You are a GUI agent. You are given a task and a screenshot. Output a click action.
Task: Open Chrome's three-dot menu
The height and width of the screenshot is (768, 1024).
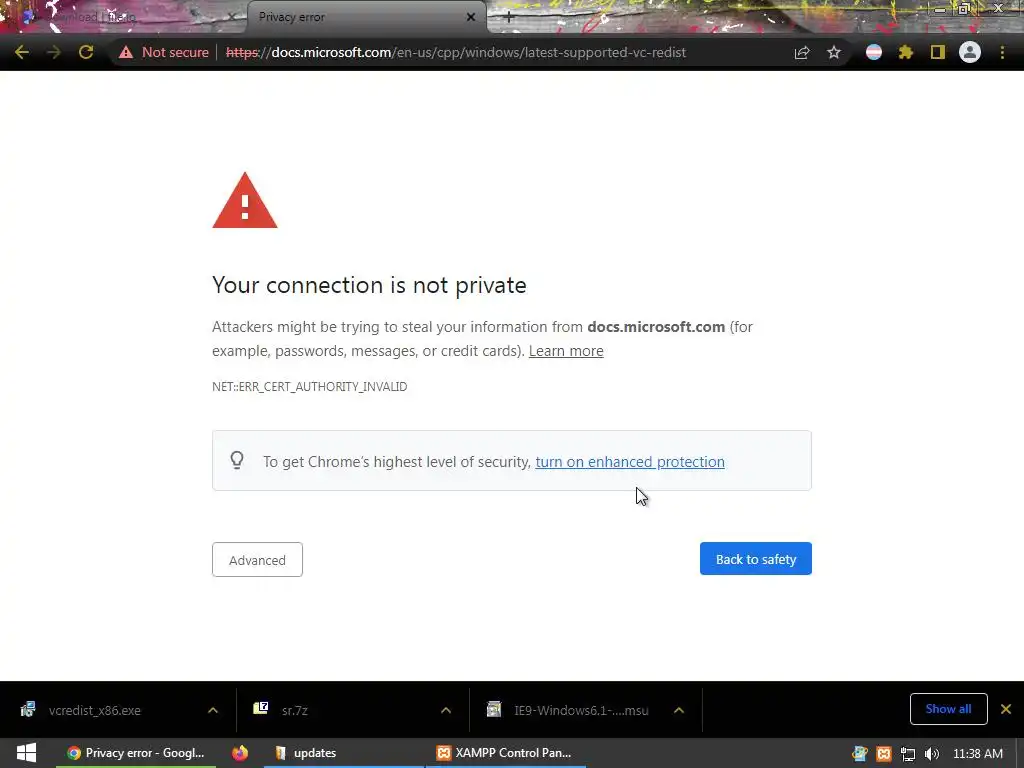pyautogui.click(x=1002, y=52)
